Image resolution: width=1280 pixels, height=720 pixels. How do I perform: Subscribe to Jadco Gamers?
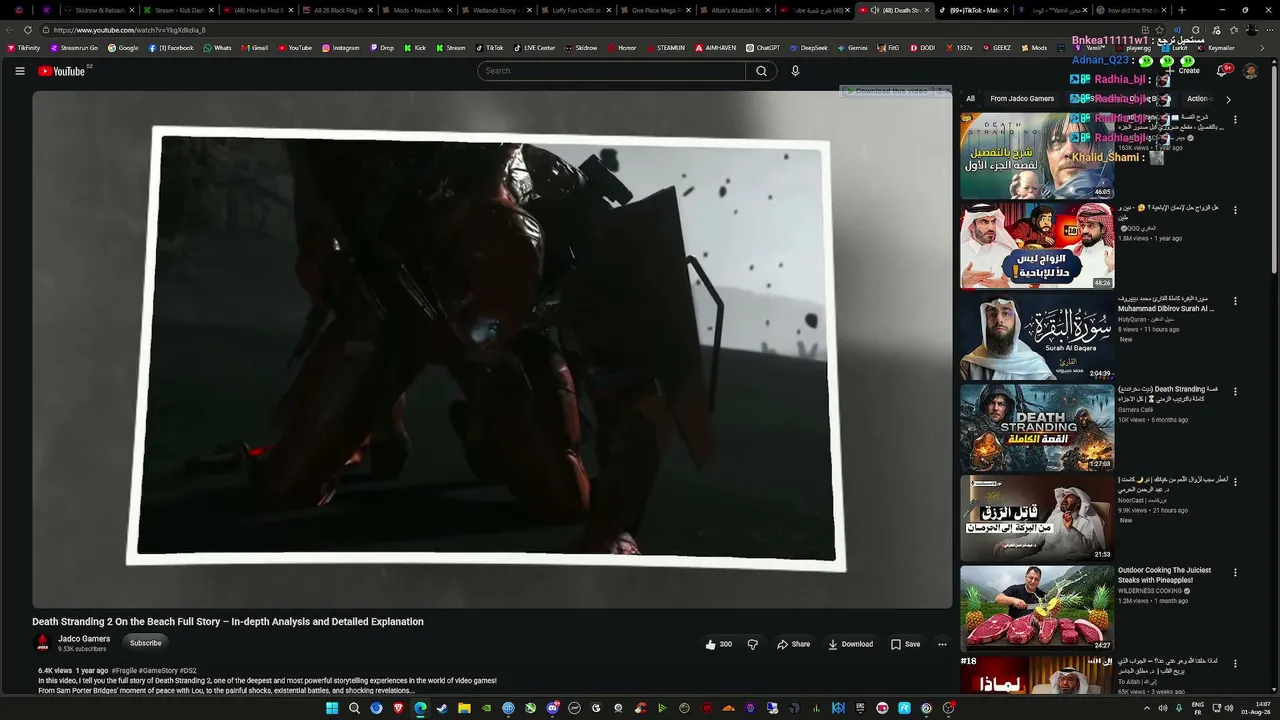click(x=145, y=643)
